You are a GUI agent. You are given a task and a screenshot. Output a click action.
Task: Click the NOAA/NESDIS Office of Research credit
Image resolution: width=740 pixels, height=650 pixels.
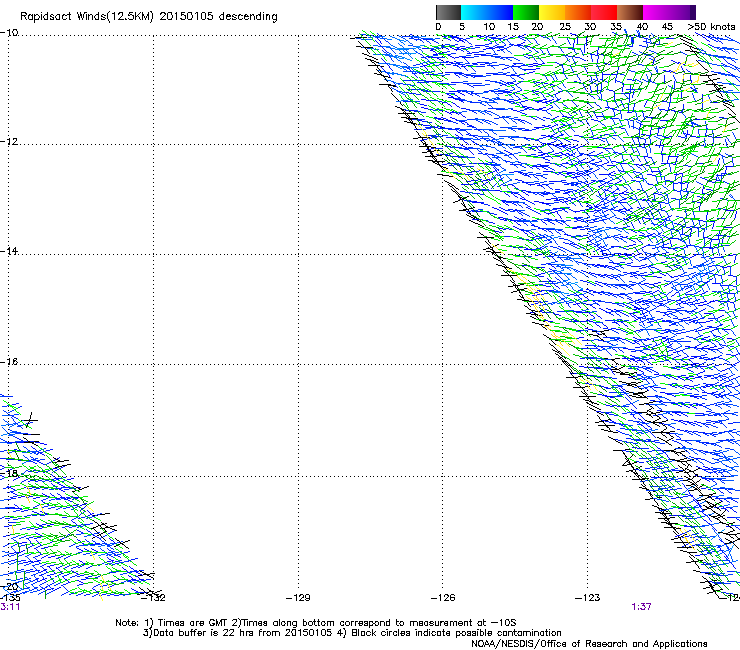(589, 644)
